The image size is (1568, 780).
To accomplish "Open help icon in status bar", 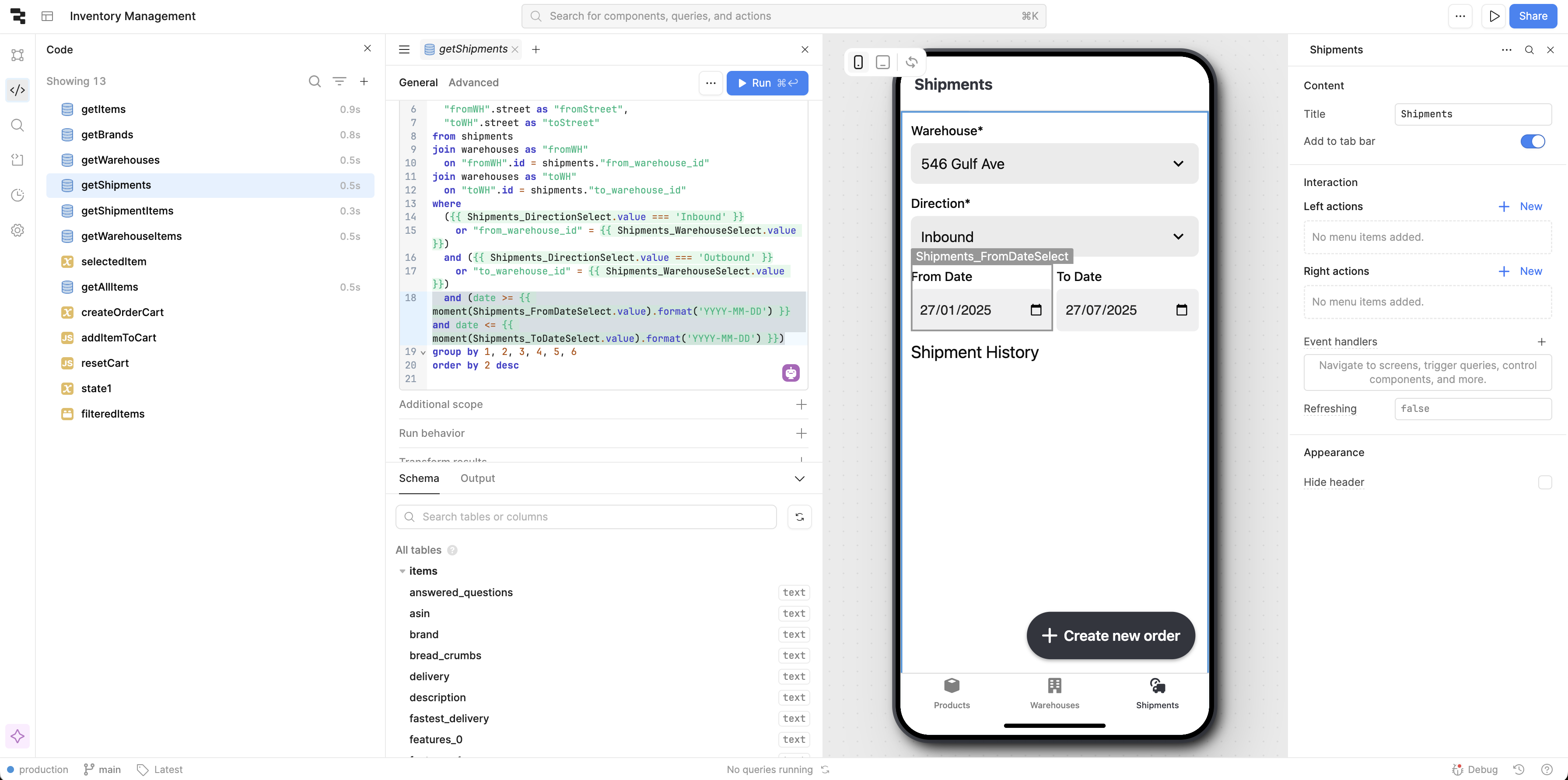I will (1547, 769).
